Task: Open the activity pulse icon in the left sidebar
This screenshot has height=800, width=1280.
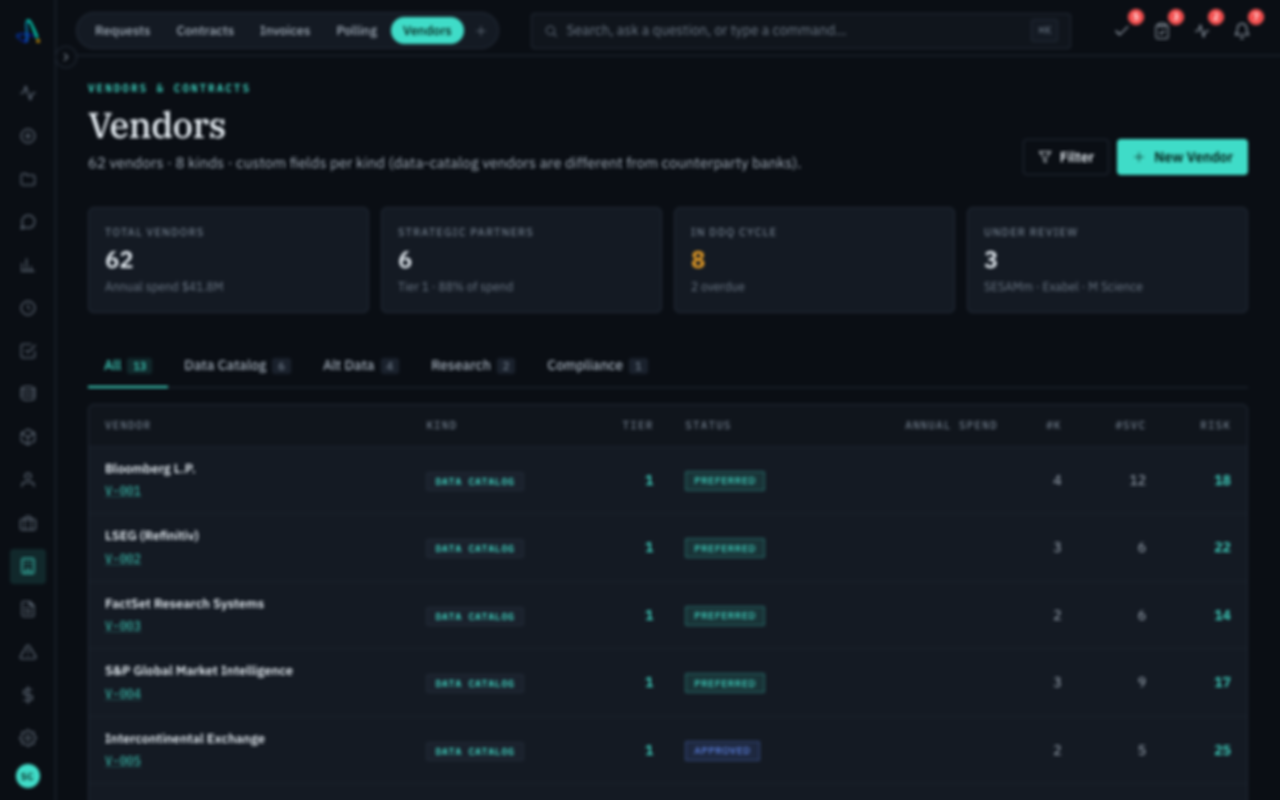Action: coord(28,93)
